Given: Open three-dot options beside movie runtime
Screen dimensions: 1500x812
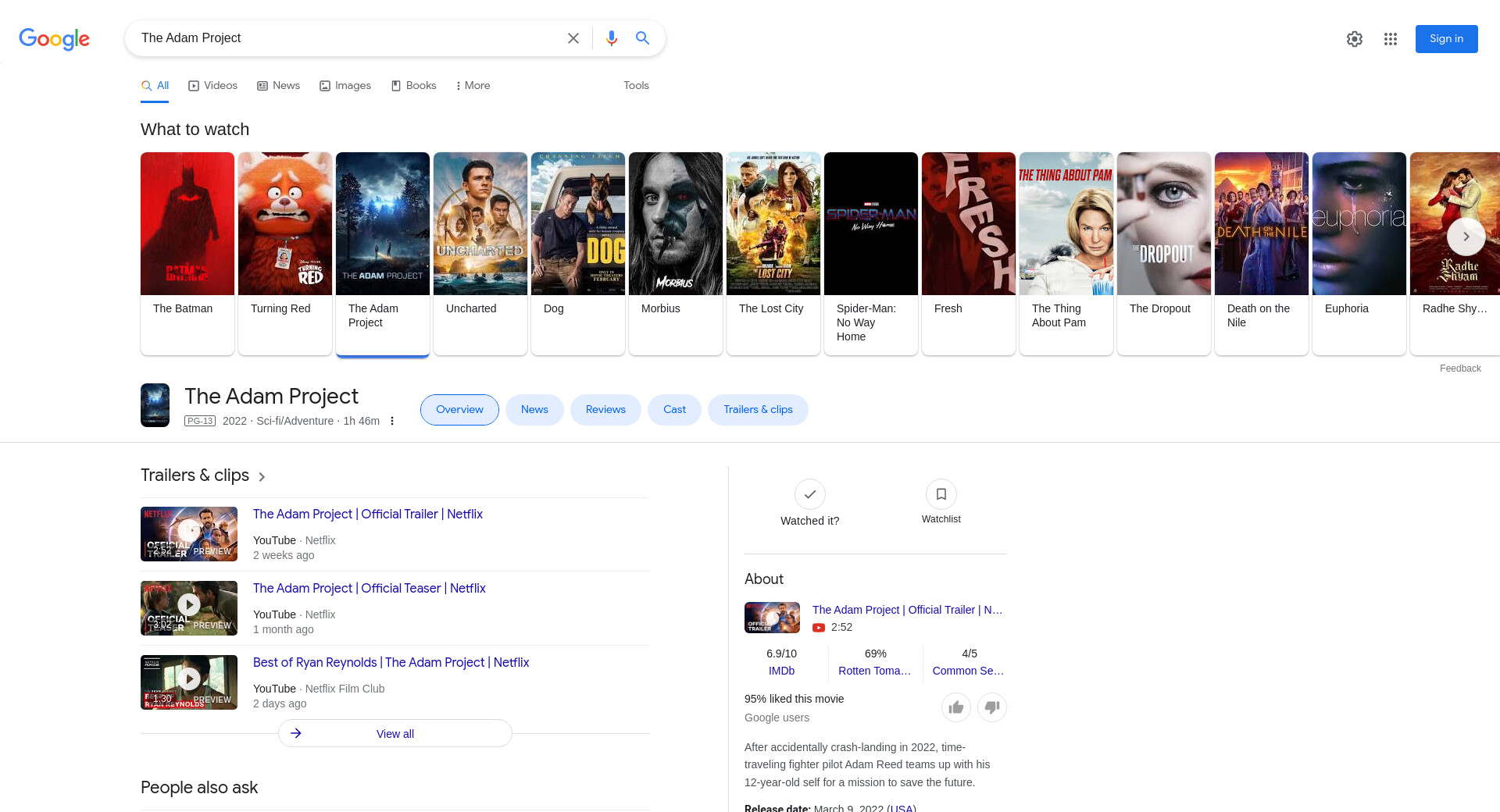Looking at the screenshot, I should [x=392, y=421].
